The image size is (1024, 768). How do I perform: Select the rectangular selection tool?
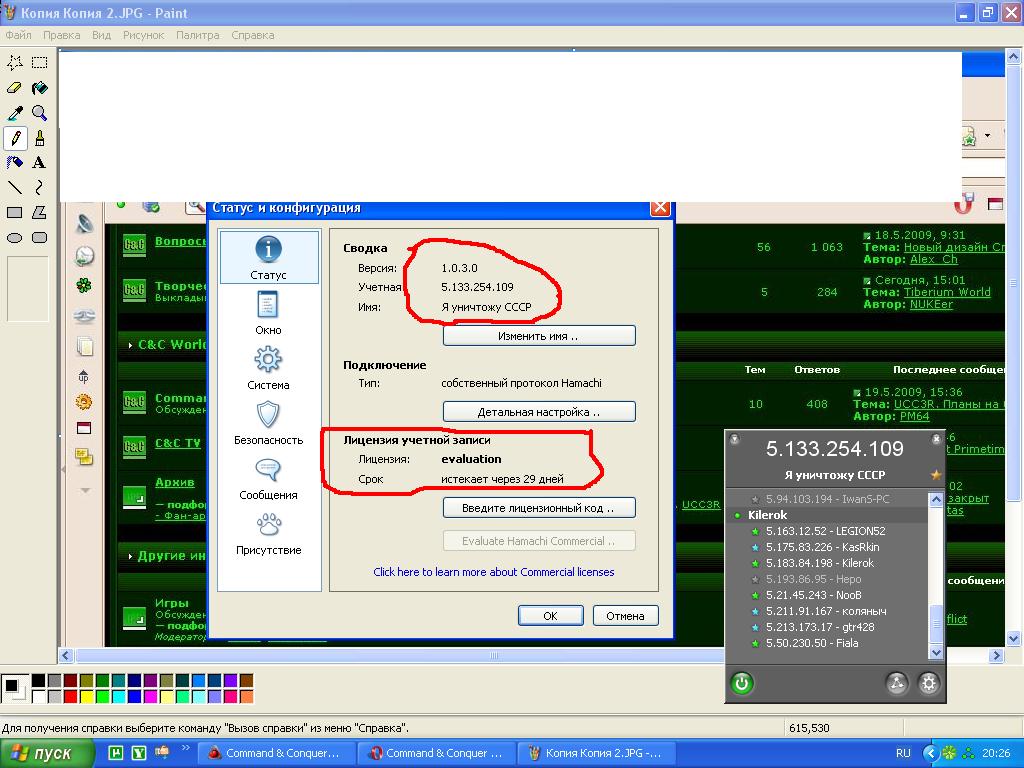click(x=39, y=63)
